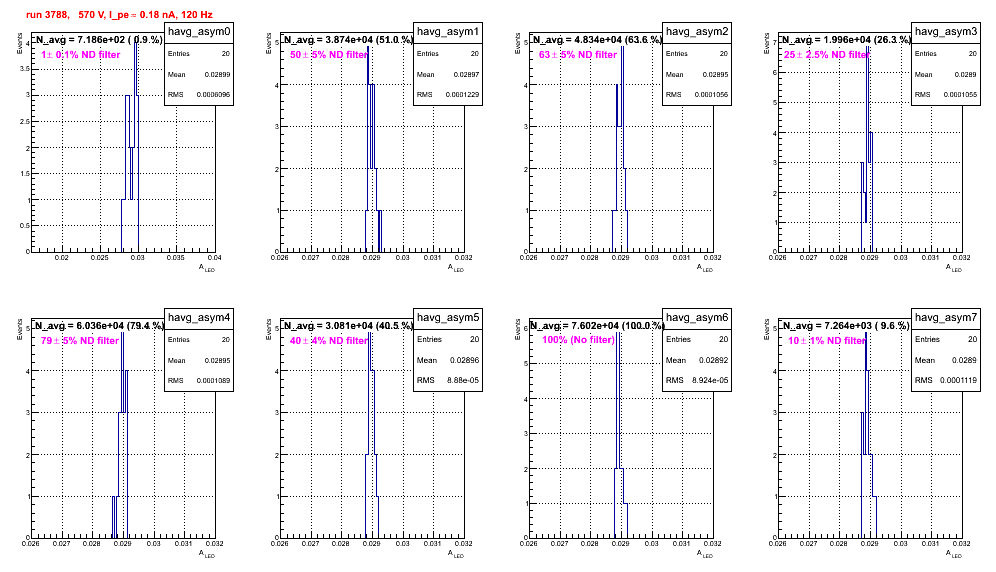Image resolution: width=996 pixels, height=572 pixels.
Task: Select the magenta 1± 0.1% ND filter label
Action: coord(81,55)
